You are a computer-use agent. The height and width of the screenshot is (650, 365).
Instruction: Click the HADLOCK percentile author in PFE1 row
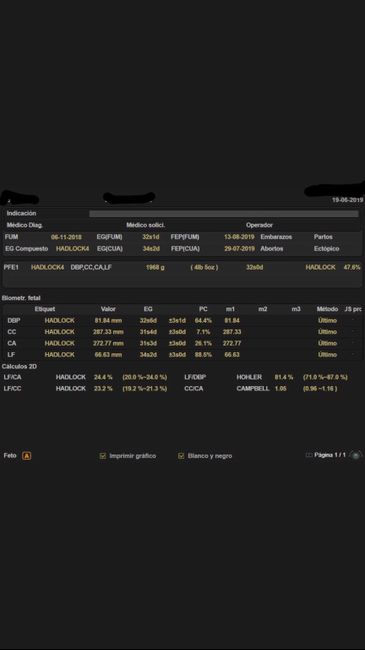[320, 267]
